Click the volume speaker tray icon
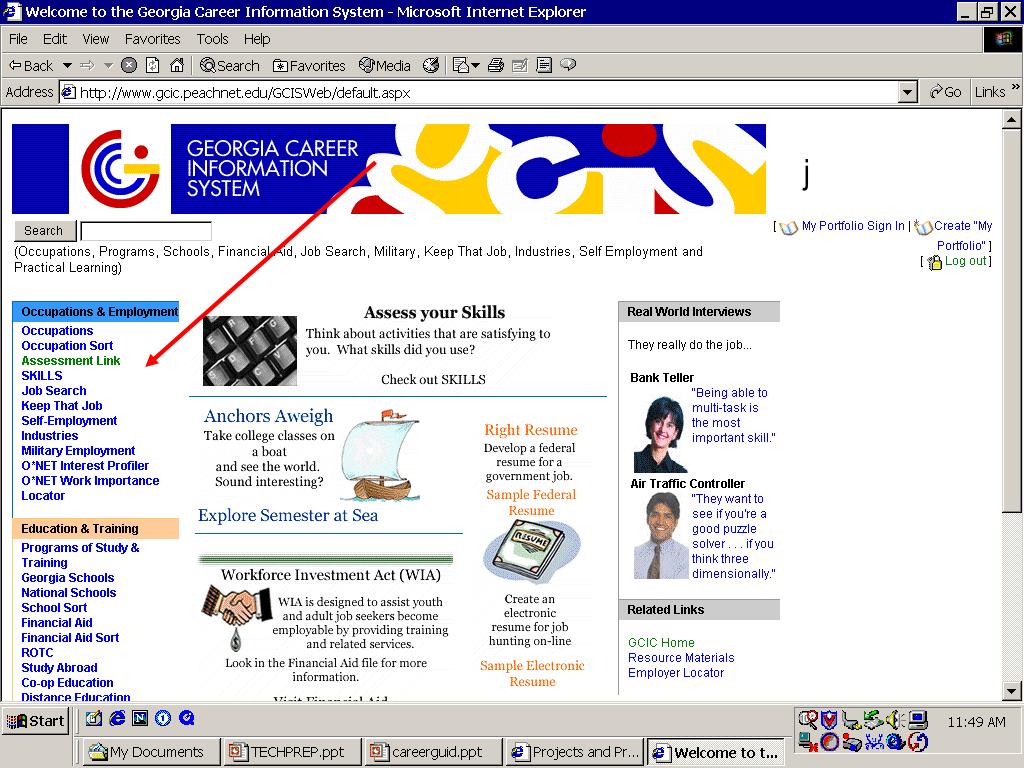This screenshot has width=1024, height=768. [895, 720]
